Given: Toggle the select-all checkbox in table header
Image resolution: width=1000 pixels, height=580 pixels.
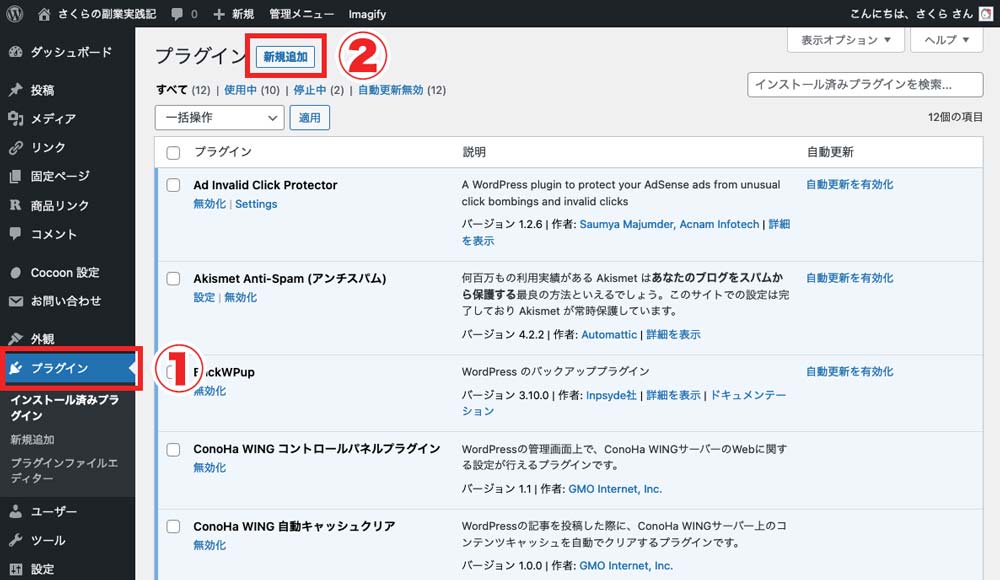Looking at the screenshot, I should (173, 152).
